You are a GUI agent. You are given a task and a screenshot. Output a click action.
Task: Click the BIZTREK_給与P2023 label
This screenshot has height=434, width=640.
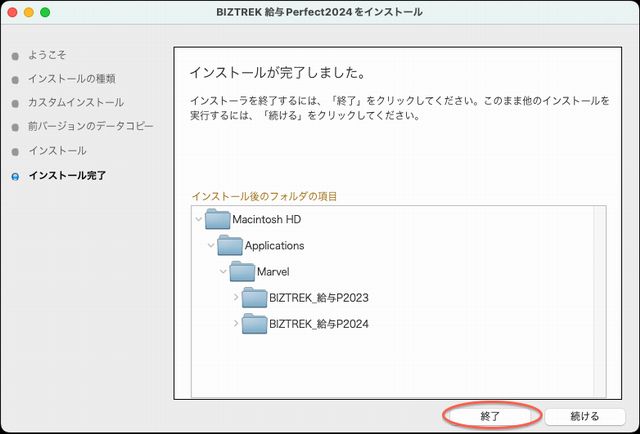point(319,298)
